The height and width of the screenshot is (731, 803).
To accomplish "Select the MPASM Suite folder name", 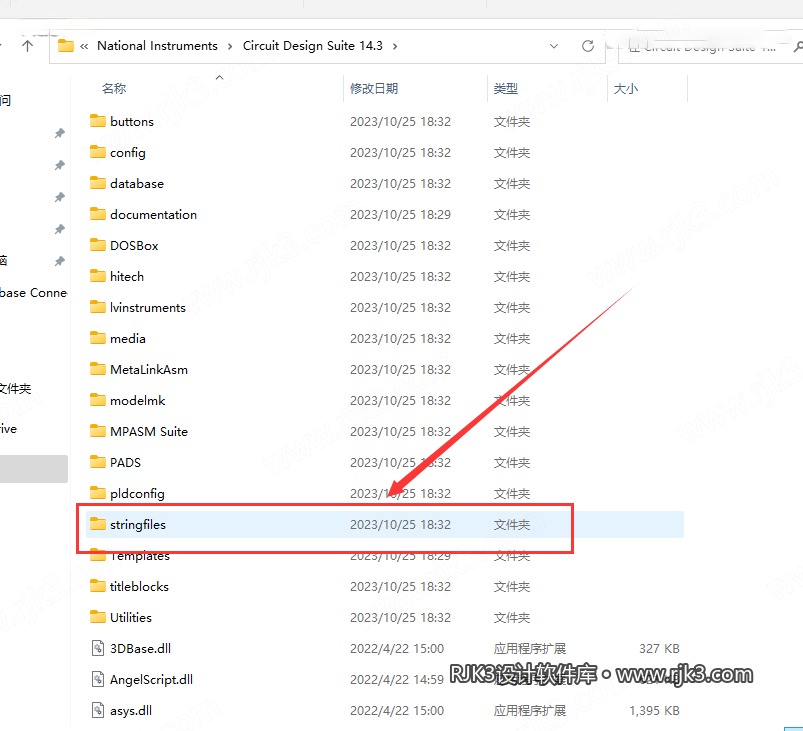I will click(x=149, y=431).
